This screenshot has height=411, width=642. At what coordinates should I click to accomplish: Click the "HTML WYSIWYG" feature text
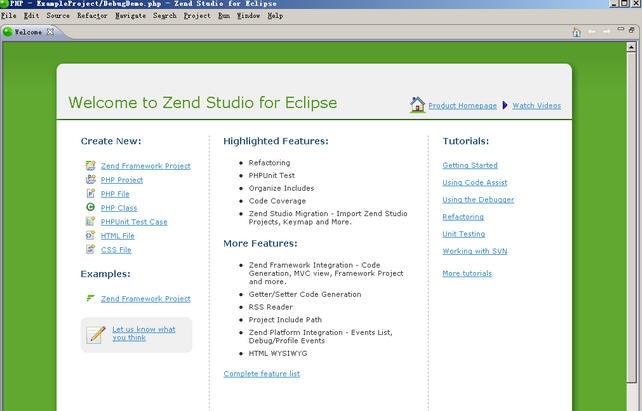click(278, 353)
